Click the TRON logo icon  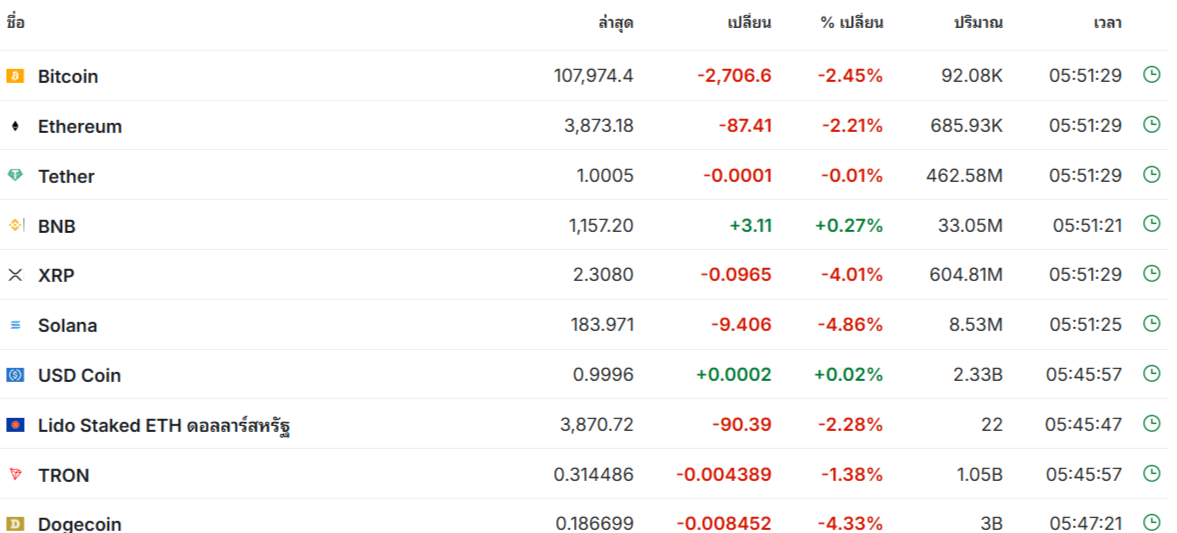click(x=15, y=474)
